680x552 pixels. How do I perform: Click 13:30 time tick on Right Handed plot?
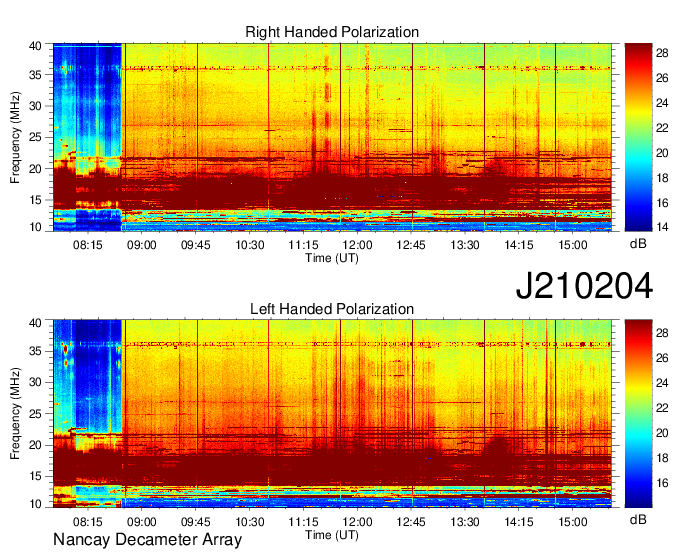pyautogui.click(x=465, y=245)
